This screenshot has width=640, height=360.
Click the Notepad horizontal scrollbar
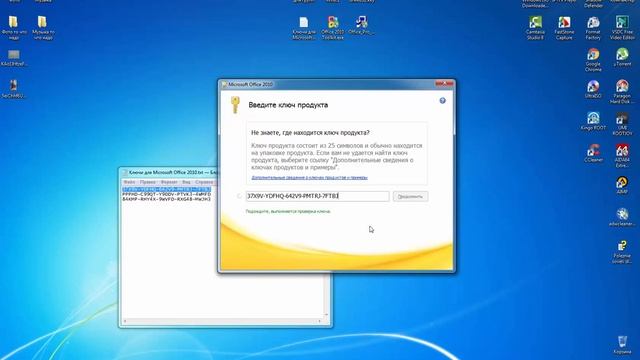click(x=222, y=322)
